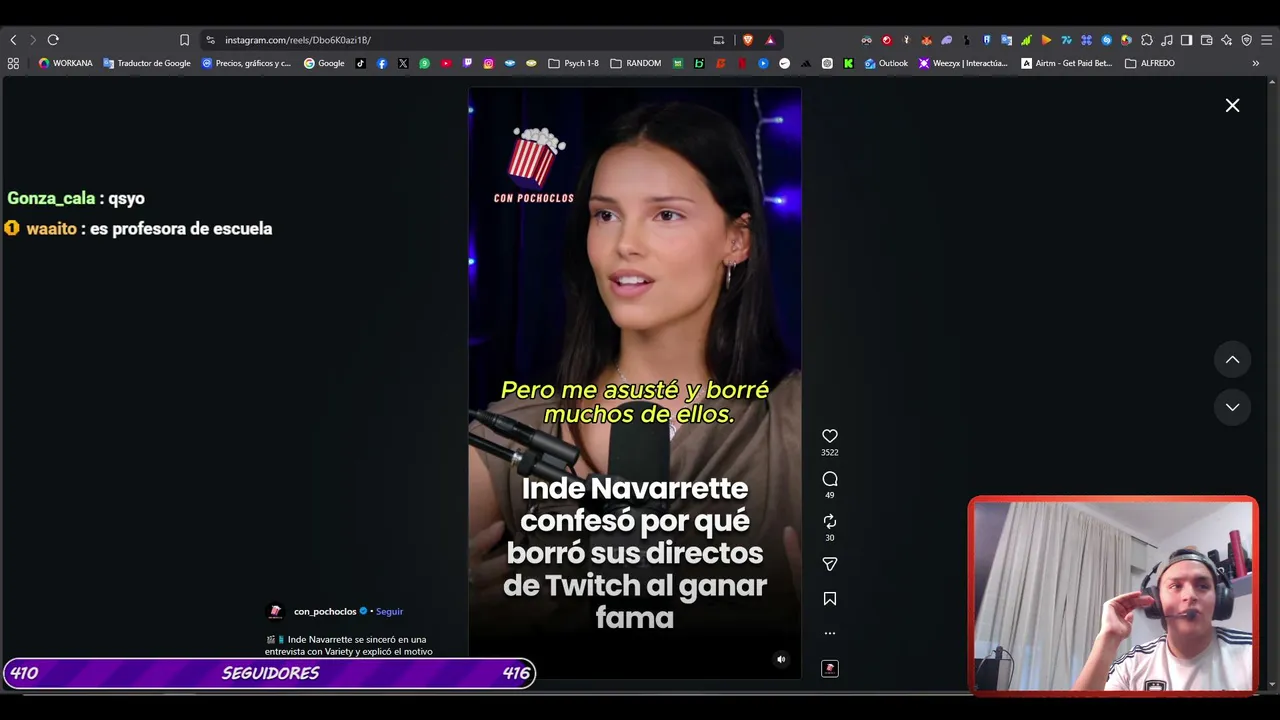Viewport: 1280px width, 720px height.
Task: Click the Inde Navarrette caption text
Action: [x=349, y=645]
